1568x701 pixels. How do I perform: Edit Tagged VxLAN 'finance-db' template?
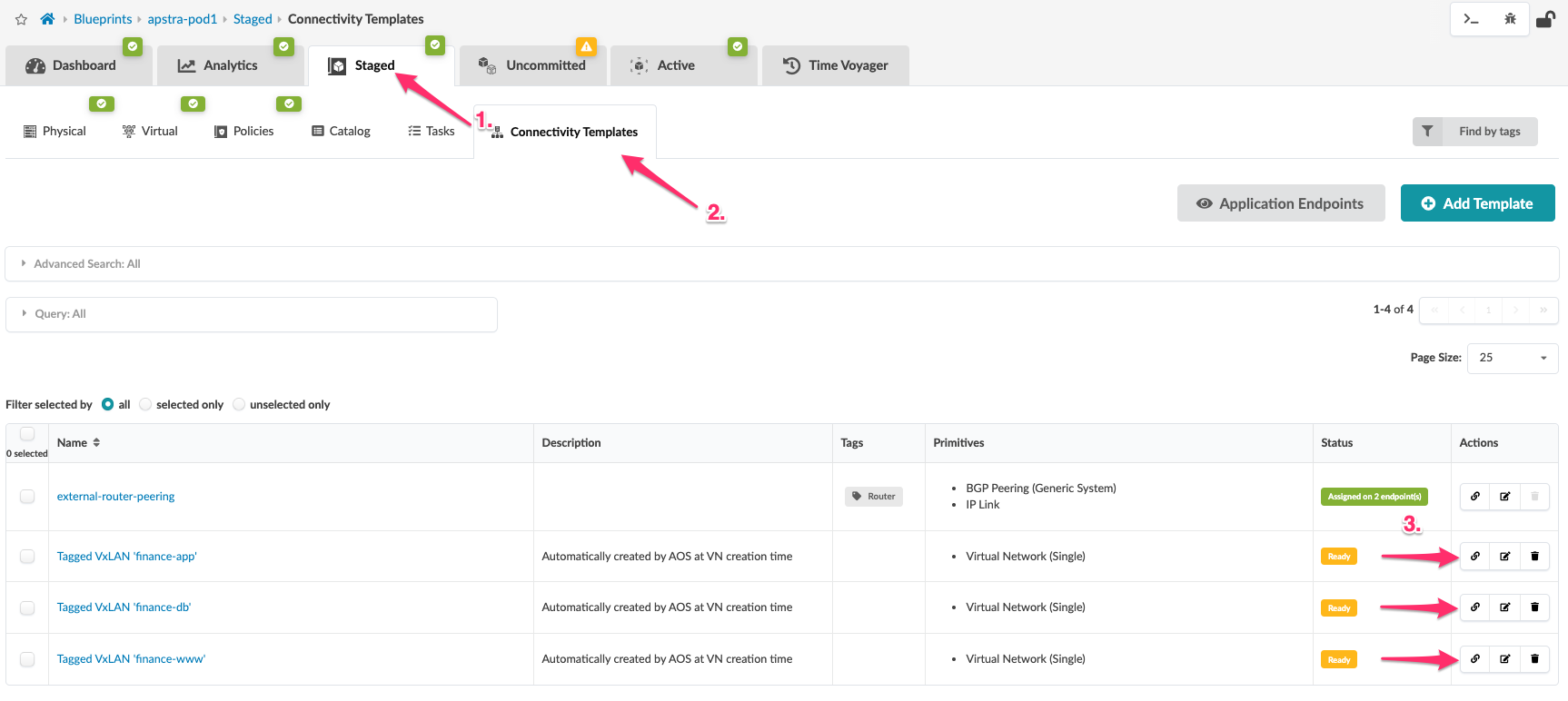(x=1504, y=607)
